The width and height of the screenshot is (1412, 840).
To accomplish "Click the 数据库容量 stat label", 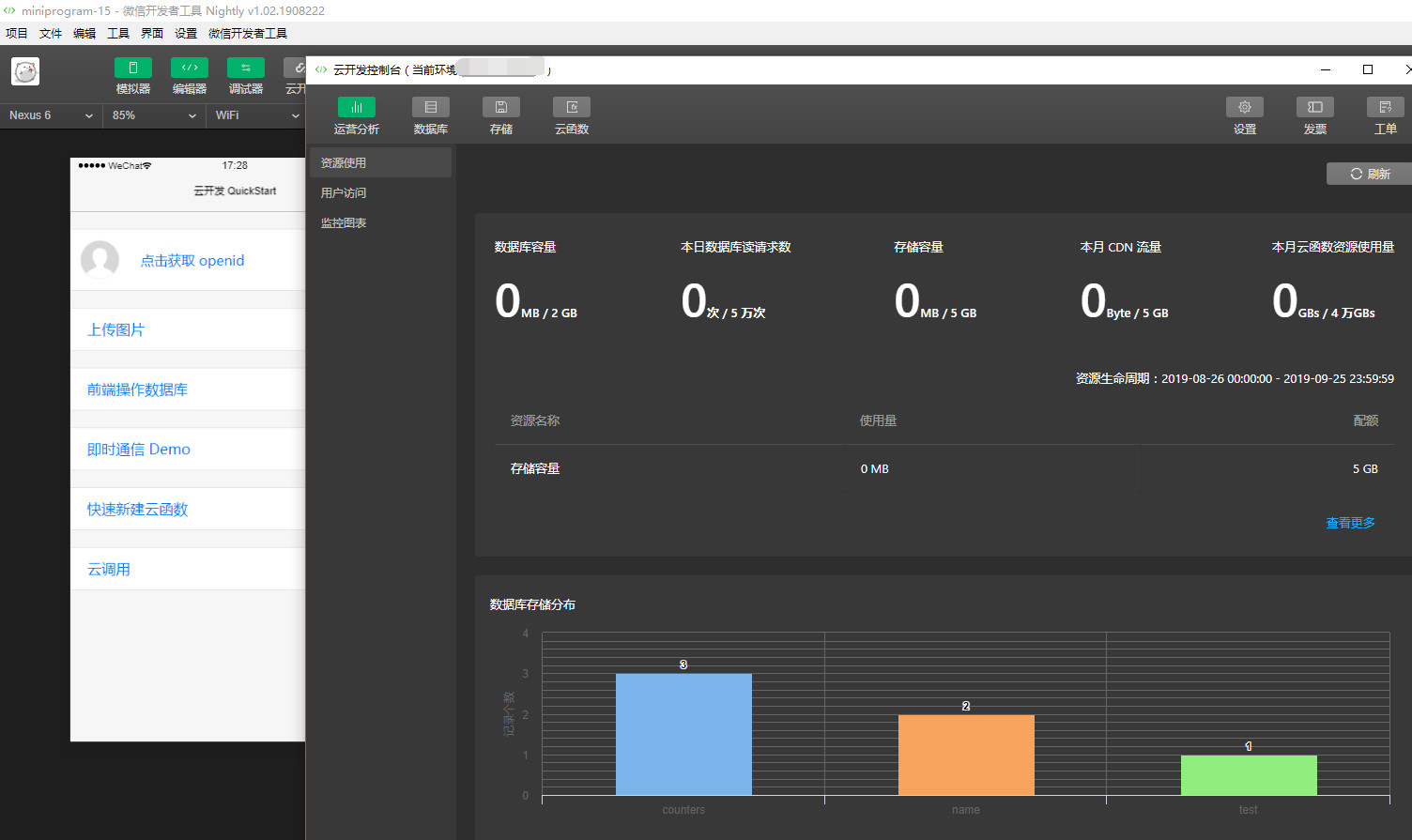I will (x=526, y=247).
